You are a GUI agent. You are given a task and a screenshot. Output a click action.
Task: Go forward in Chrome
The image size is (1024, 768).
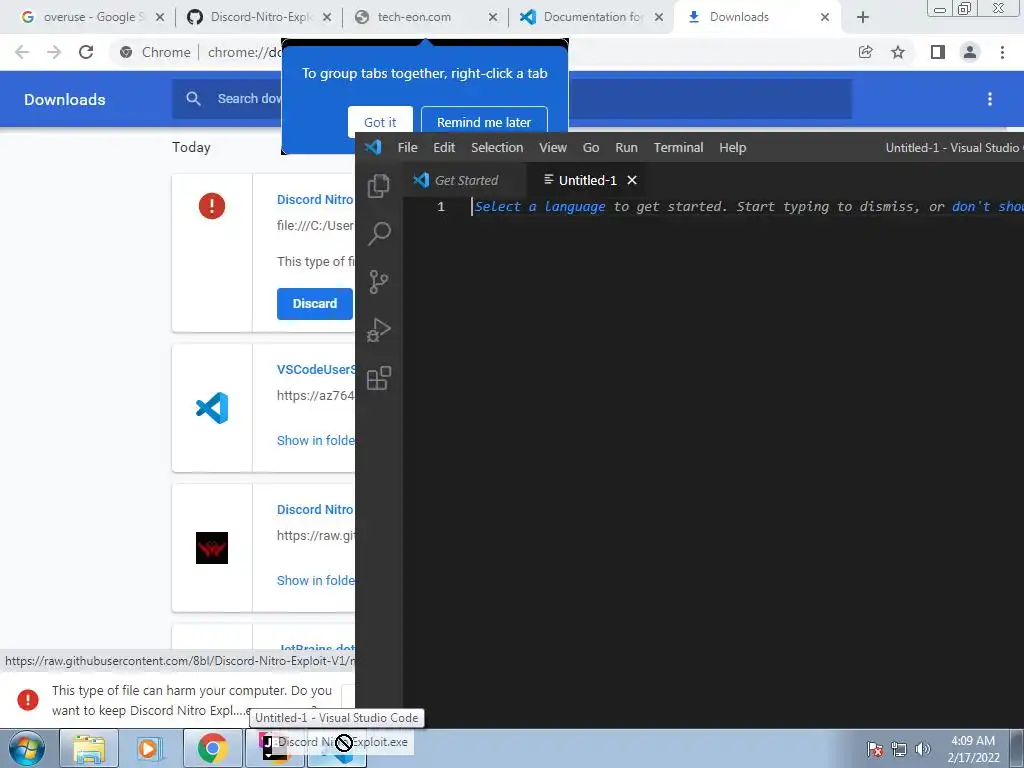click(54, 52)
